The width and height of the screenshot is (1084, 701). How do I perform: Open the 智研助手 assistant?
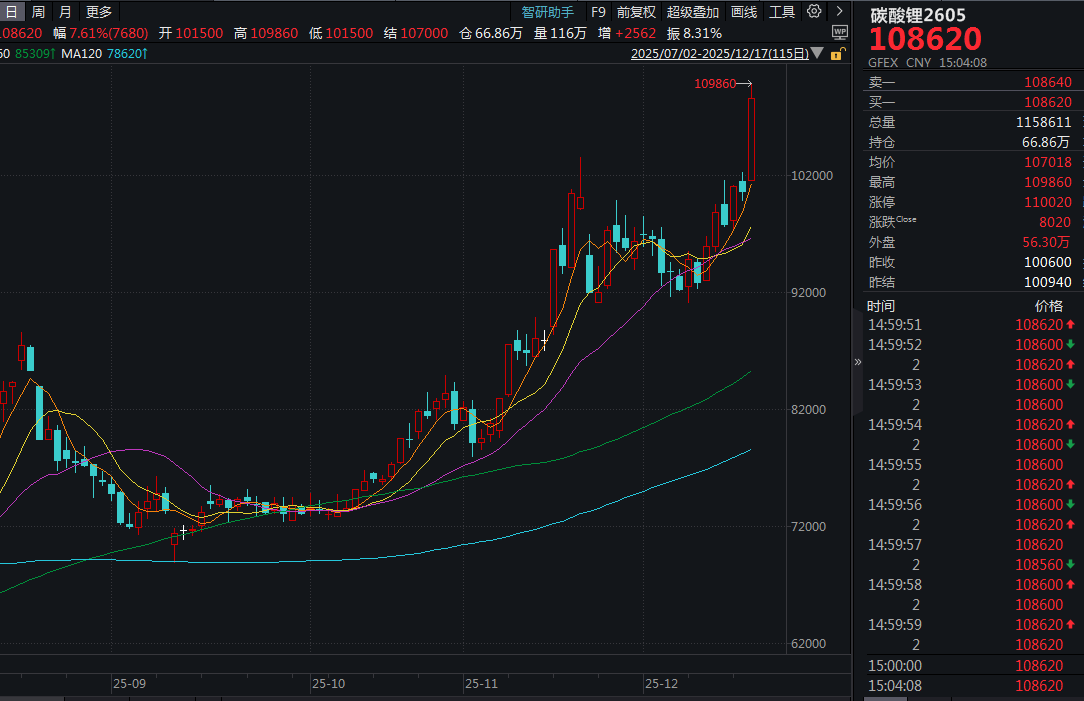(x=548, y=12)
